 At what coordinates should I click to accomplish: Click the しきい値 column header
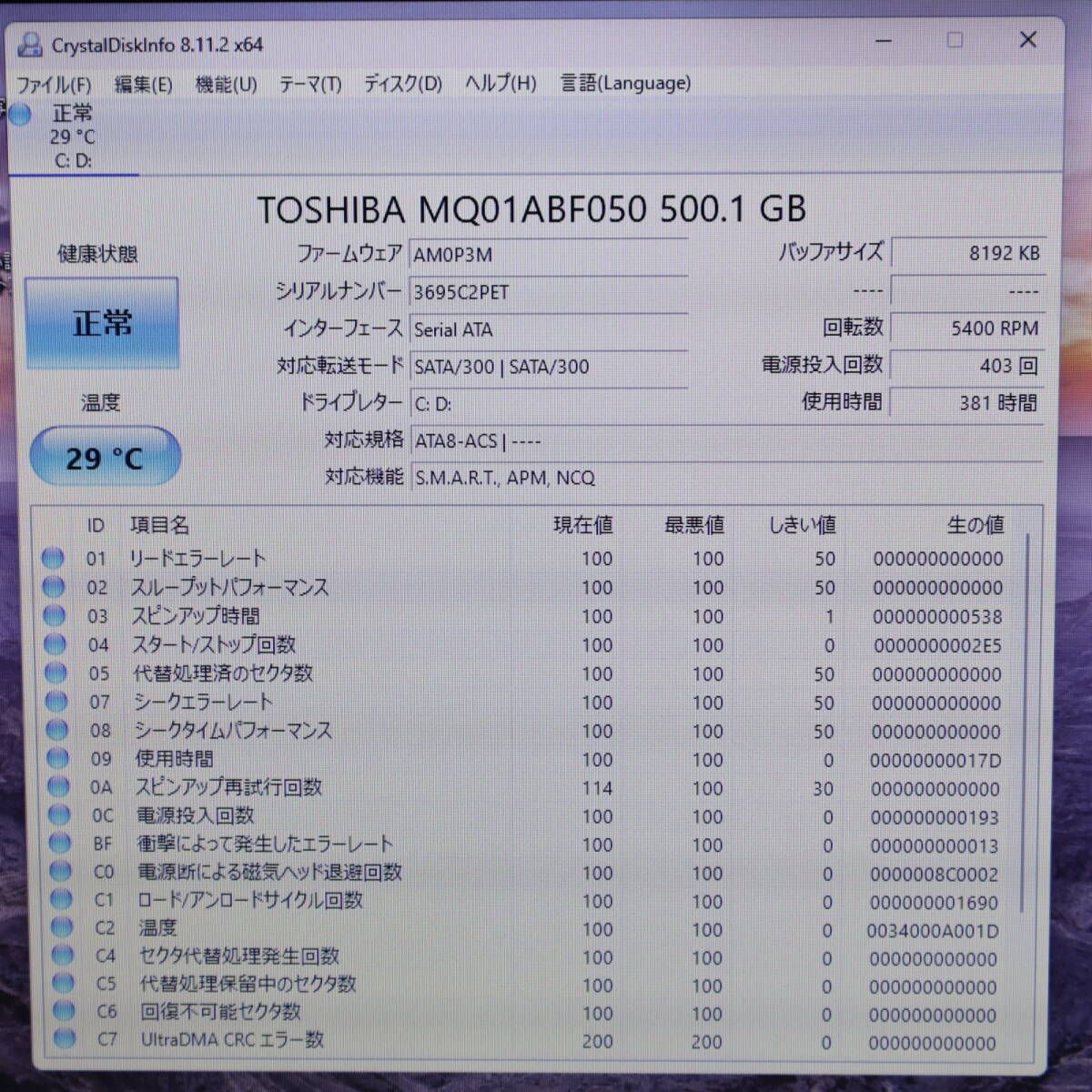click(x=802, y=525)
